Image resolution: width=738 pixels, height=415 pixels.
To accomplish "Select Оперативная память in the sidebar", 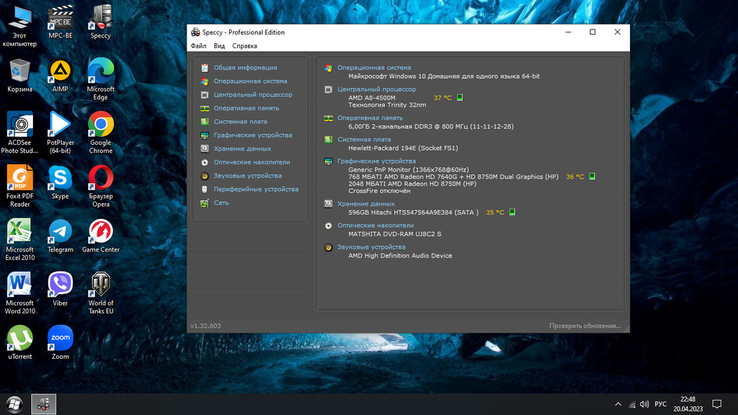I will (246, 108).
